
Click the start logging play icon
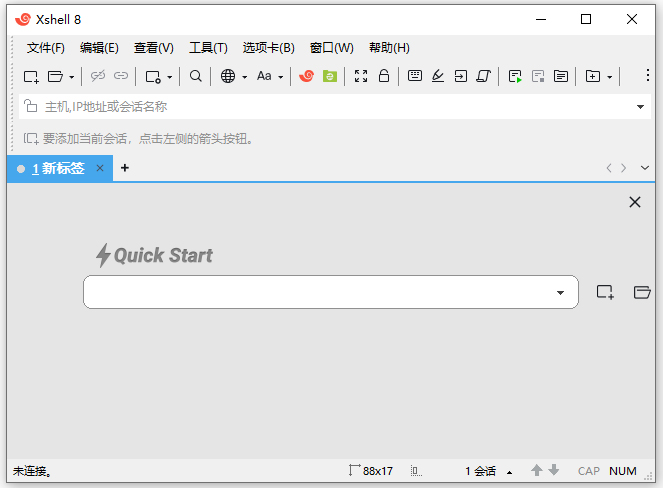coord(515,77)
